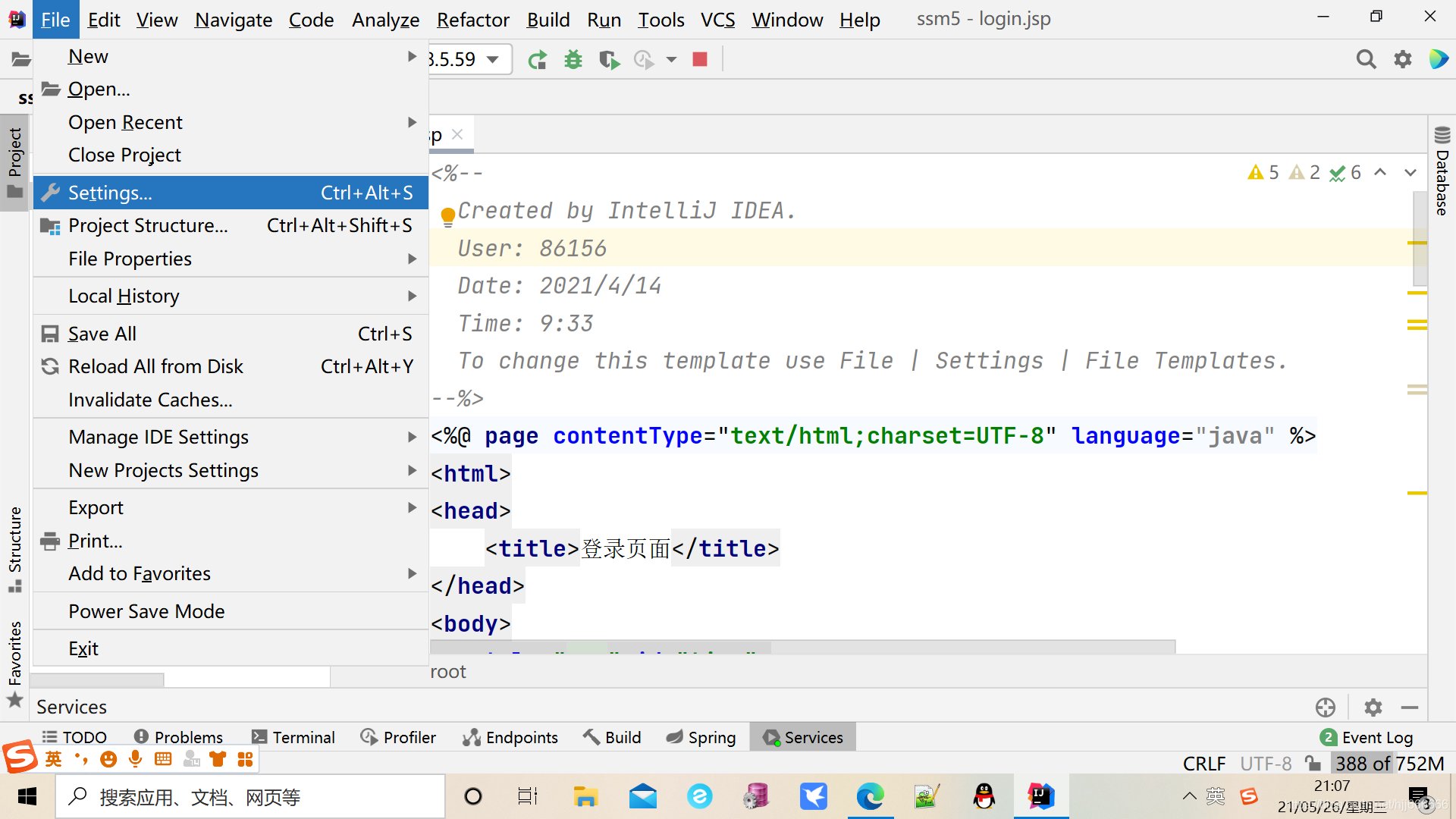Click the Windows taskbar search box
Screen dimensions: 1456x819
point(250,797)
